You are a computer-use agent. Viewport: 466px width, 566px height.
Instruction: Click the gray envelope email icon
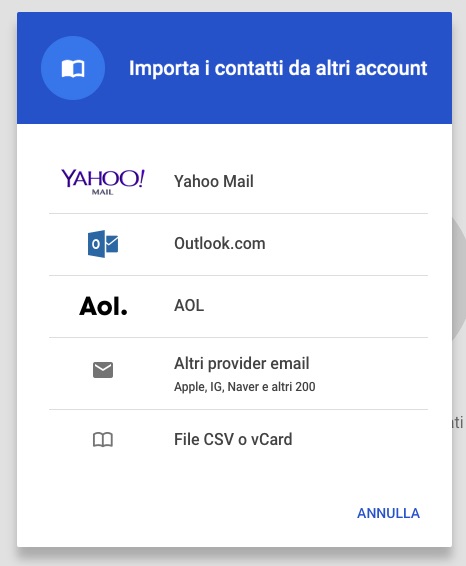103,370
